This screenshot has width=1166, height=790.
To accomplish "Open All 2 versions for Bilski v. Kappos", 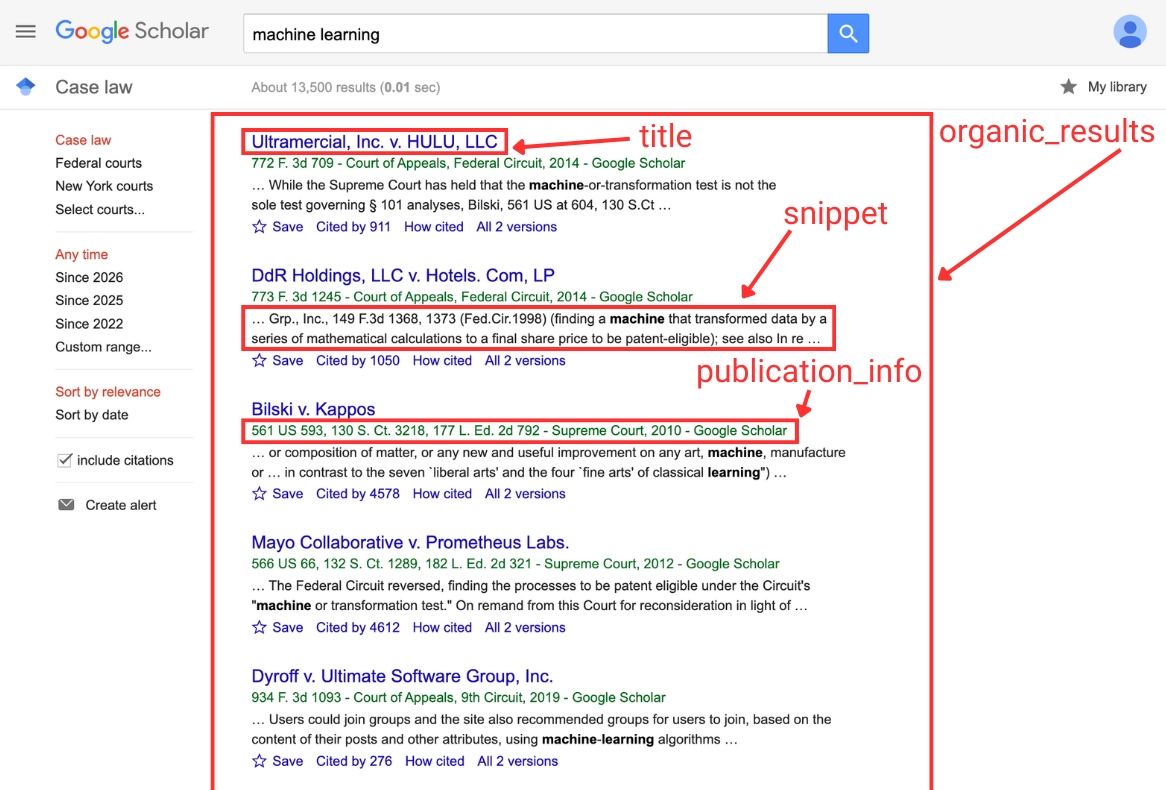I will [x=525, y=494].
